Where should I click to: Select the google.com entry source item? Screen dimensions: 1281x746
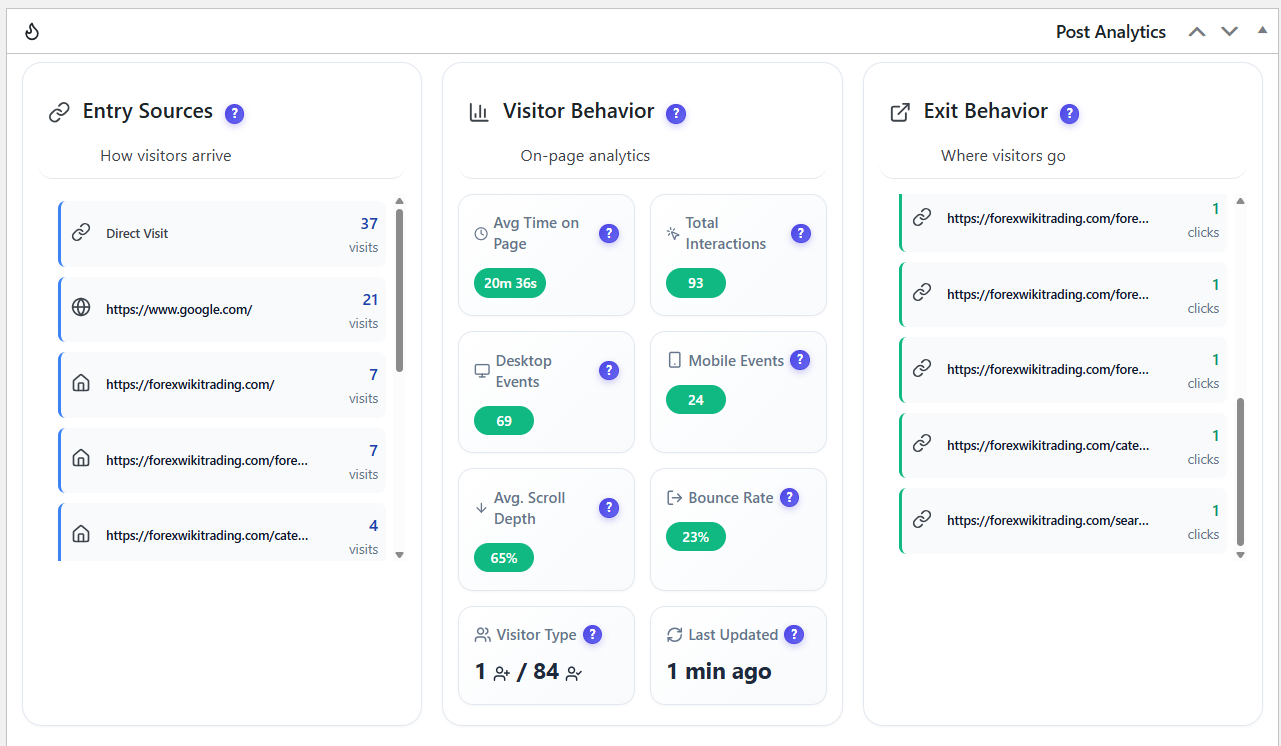pos(221,309)
